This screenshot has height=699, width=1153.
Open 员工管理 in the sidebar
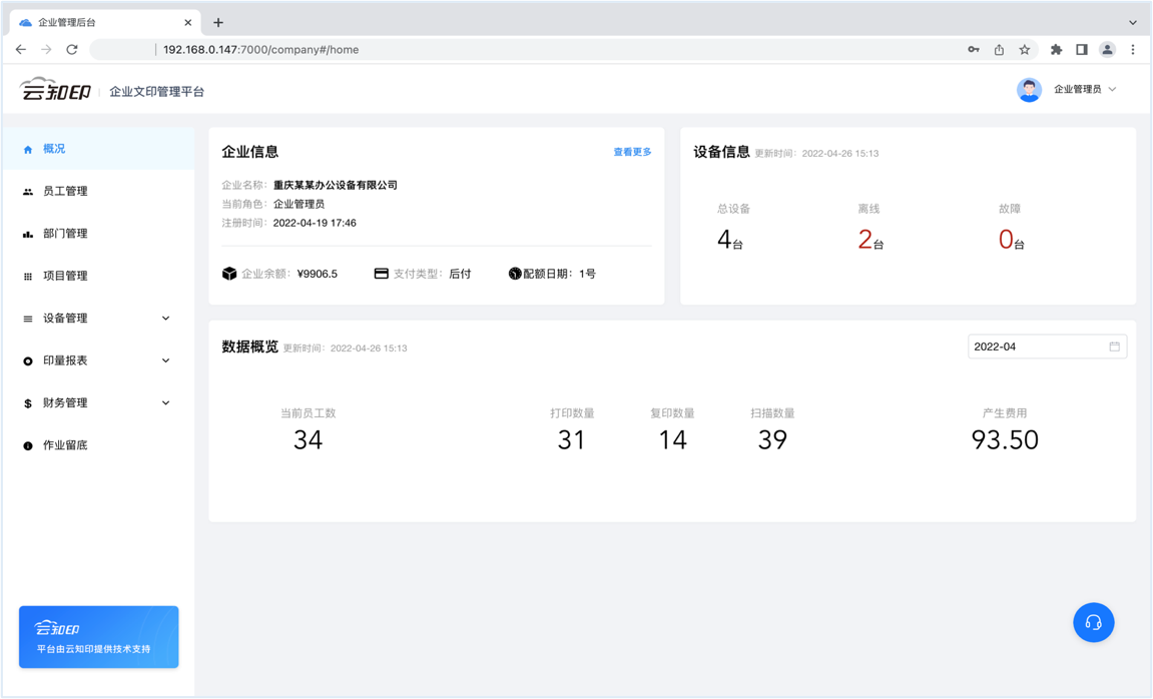click(65, 191)
